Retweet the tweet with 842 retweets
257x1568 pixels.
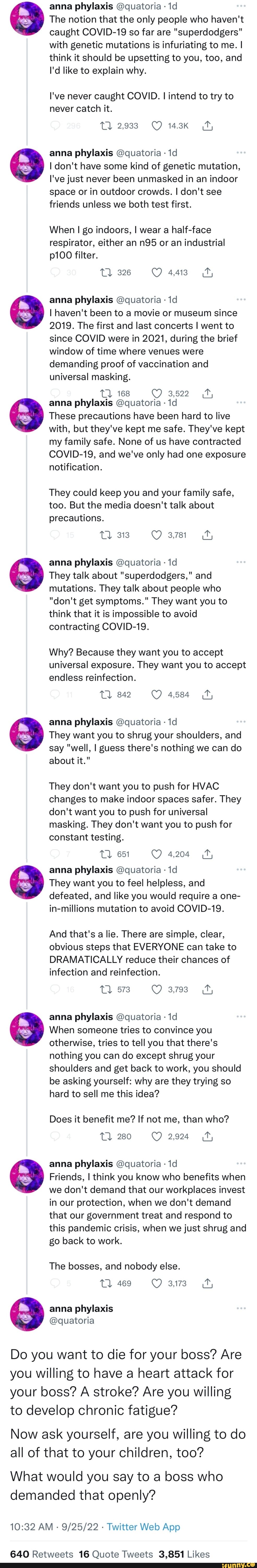pyautogui.click(x=105, y=694)
